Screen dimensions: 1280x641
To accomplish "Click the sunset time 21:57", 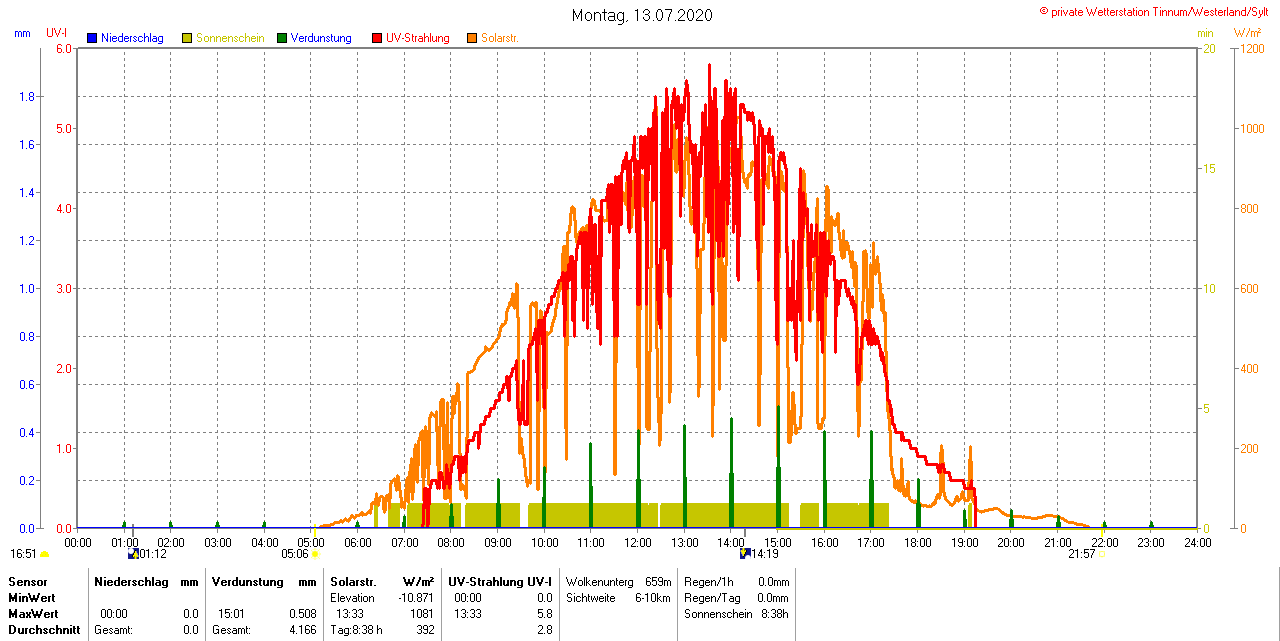I will coord(1082,554).
